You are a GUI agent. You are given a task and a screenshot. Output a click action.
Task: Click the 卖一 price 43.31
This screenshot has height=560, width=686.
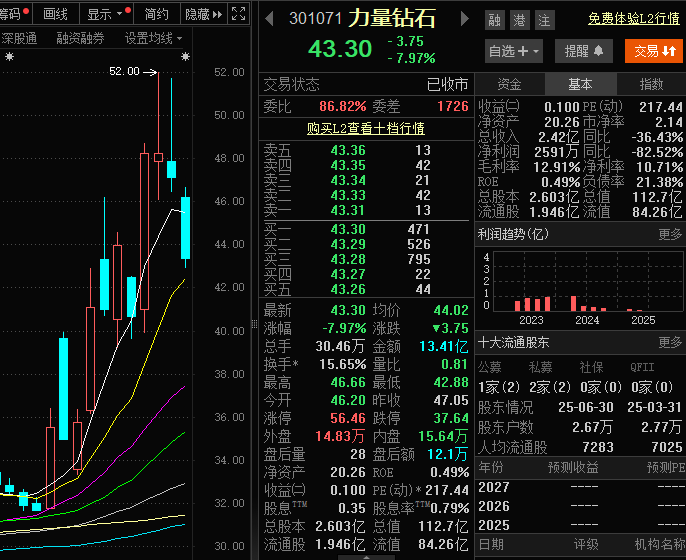click(x=348, y=210)
